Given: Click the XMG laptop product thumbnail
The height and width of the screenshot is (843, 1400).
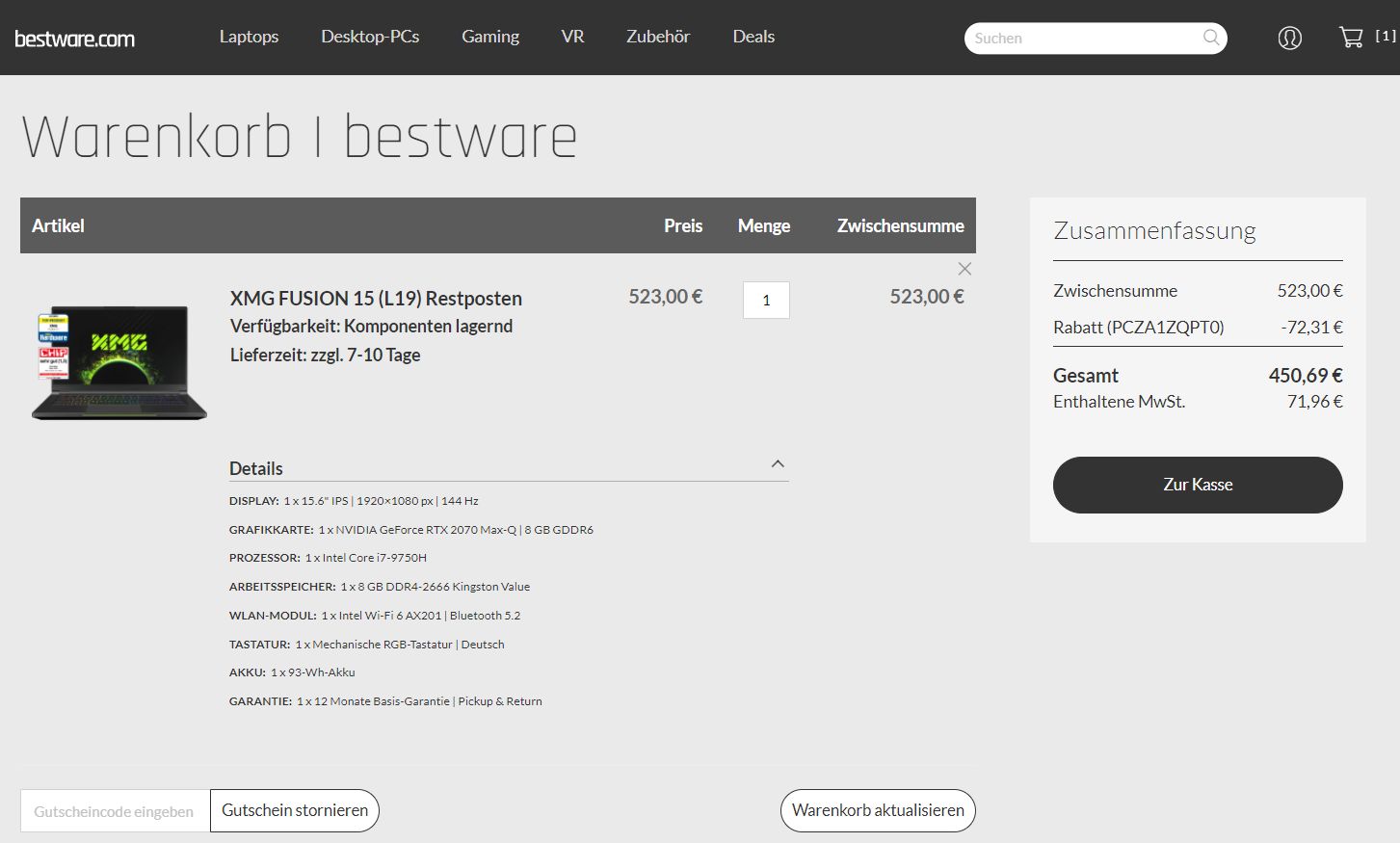Looking at the screenshot, I should coord(119,362).
